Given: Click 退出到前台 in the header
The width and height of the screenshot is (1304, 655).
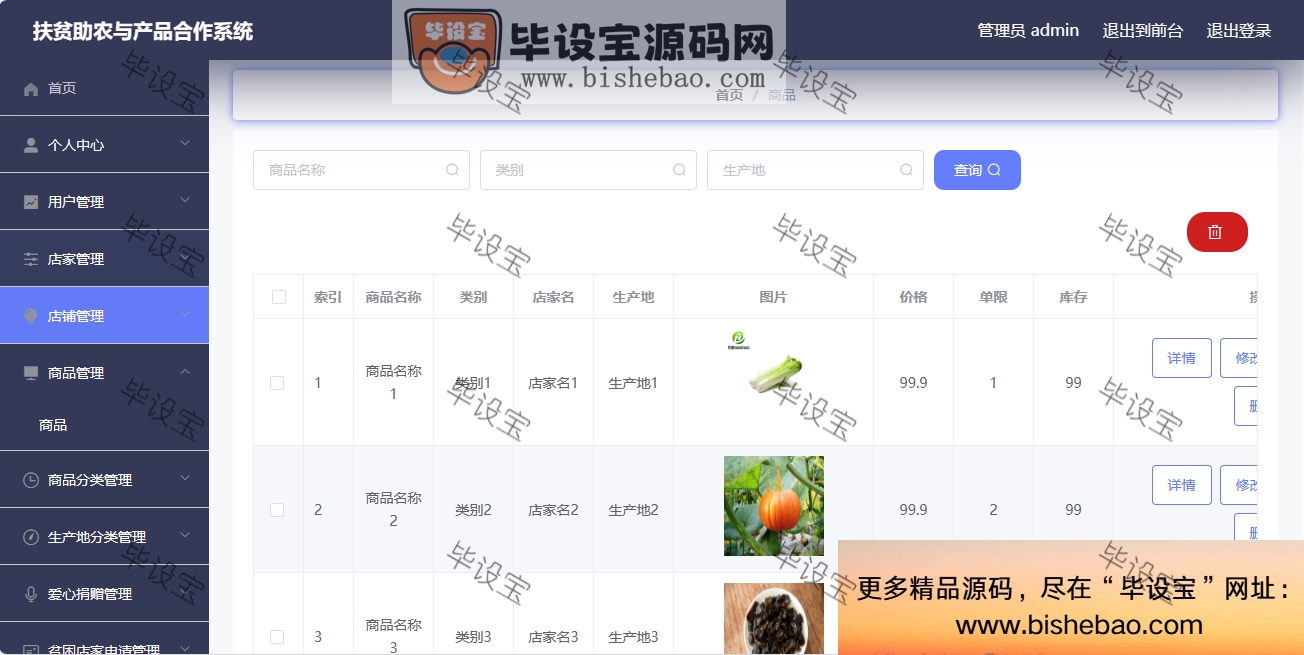Looking at the screenshot, I should pyautogui.click(x=1143, y=30).
